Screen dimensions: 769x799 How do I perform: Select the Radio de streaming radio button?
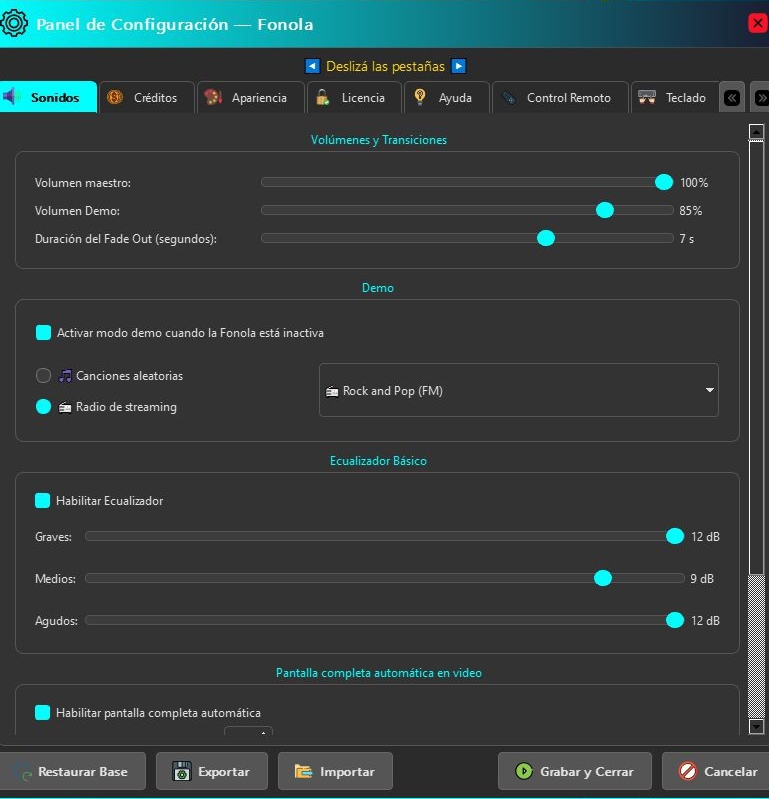(43, 407)
